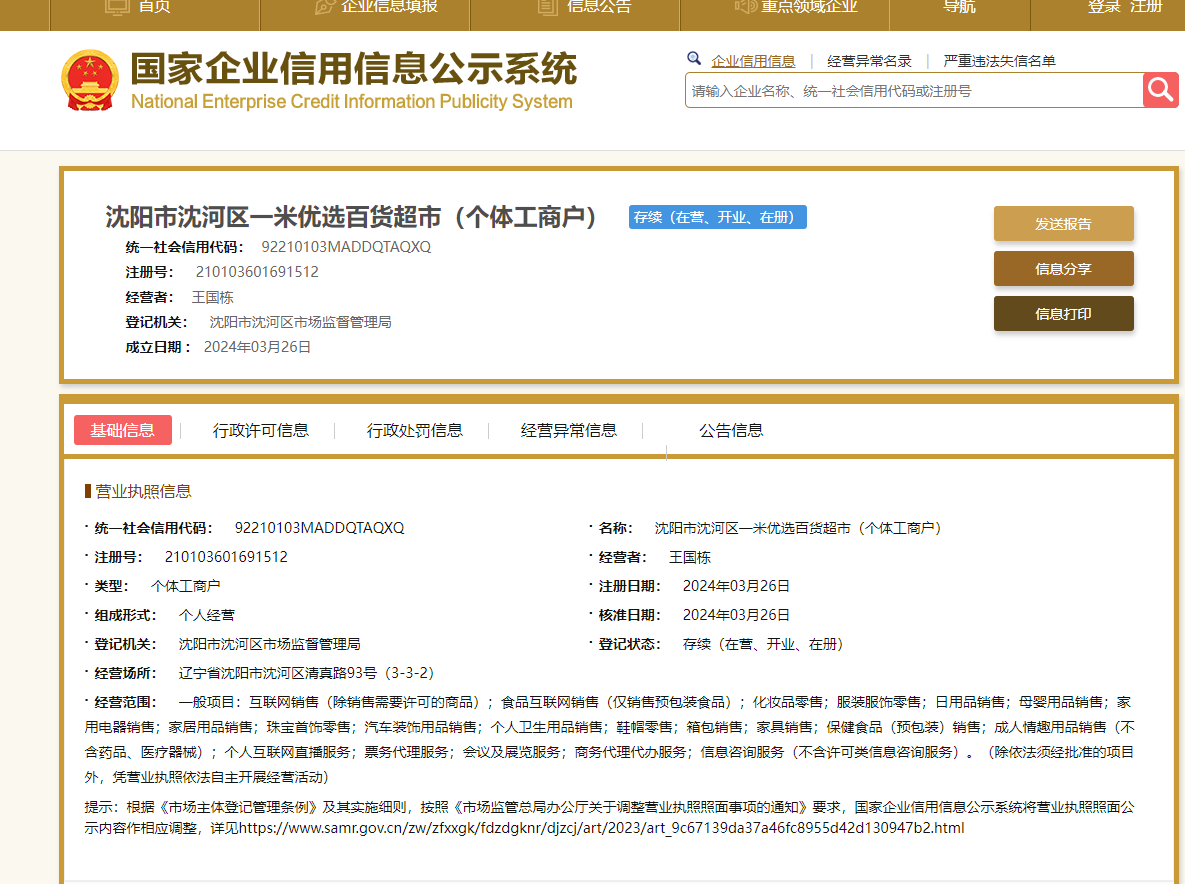
Task: Open 信息公告 in top navigation
Action: (584, 6)
